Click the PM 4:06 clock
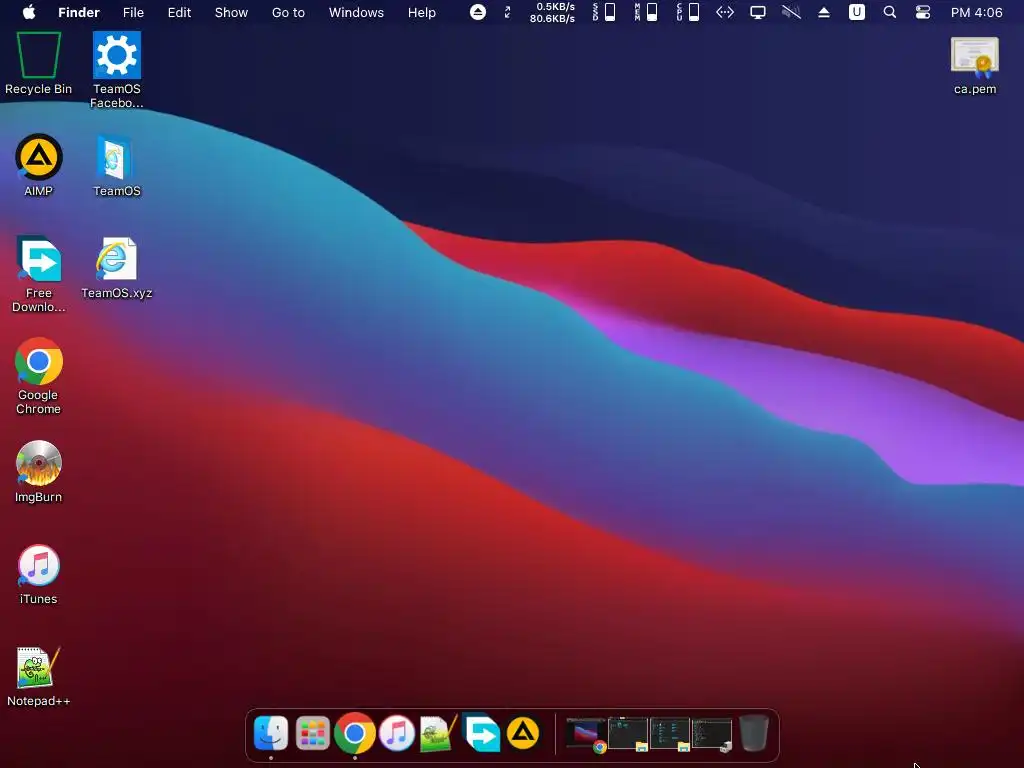 tap(976, 12)
